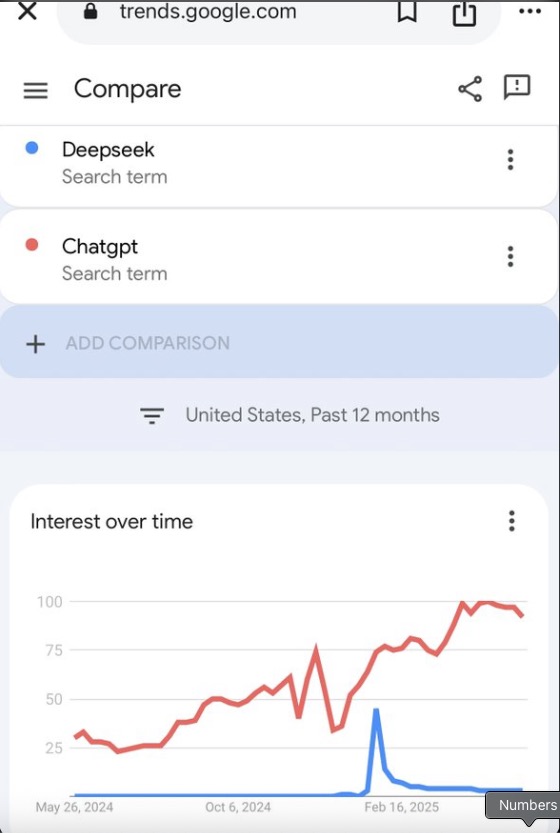This screenshot has height=833, width=560.
Task: Click the Deepseek spike on the chart
Action: pyautogui.click(x=376, y=710)
